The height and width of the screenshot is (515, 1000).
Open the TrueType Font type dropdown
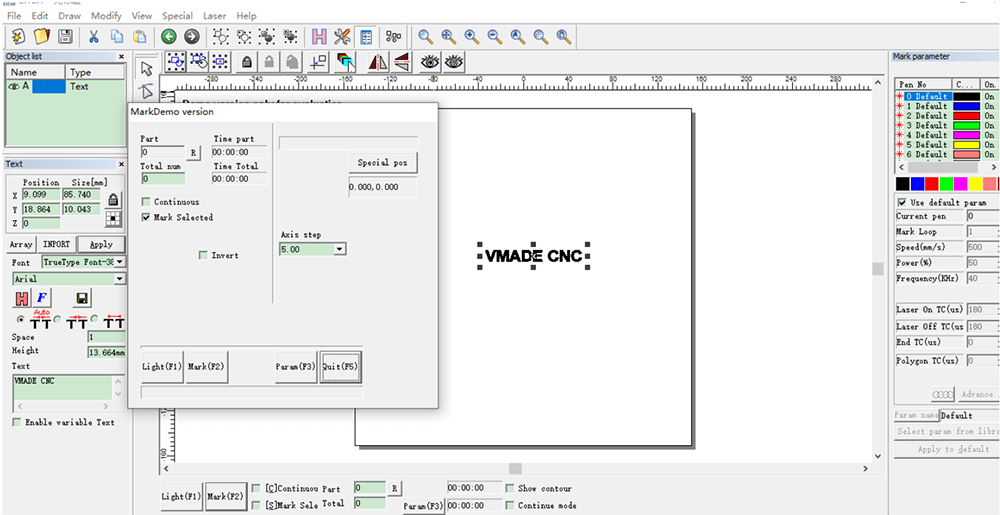[x=120, y=262]
